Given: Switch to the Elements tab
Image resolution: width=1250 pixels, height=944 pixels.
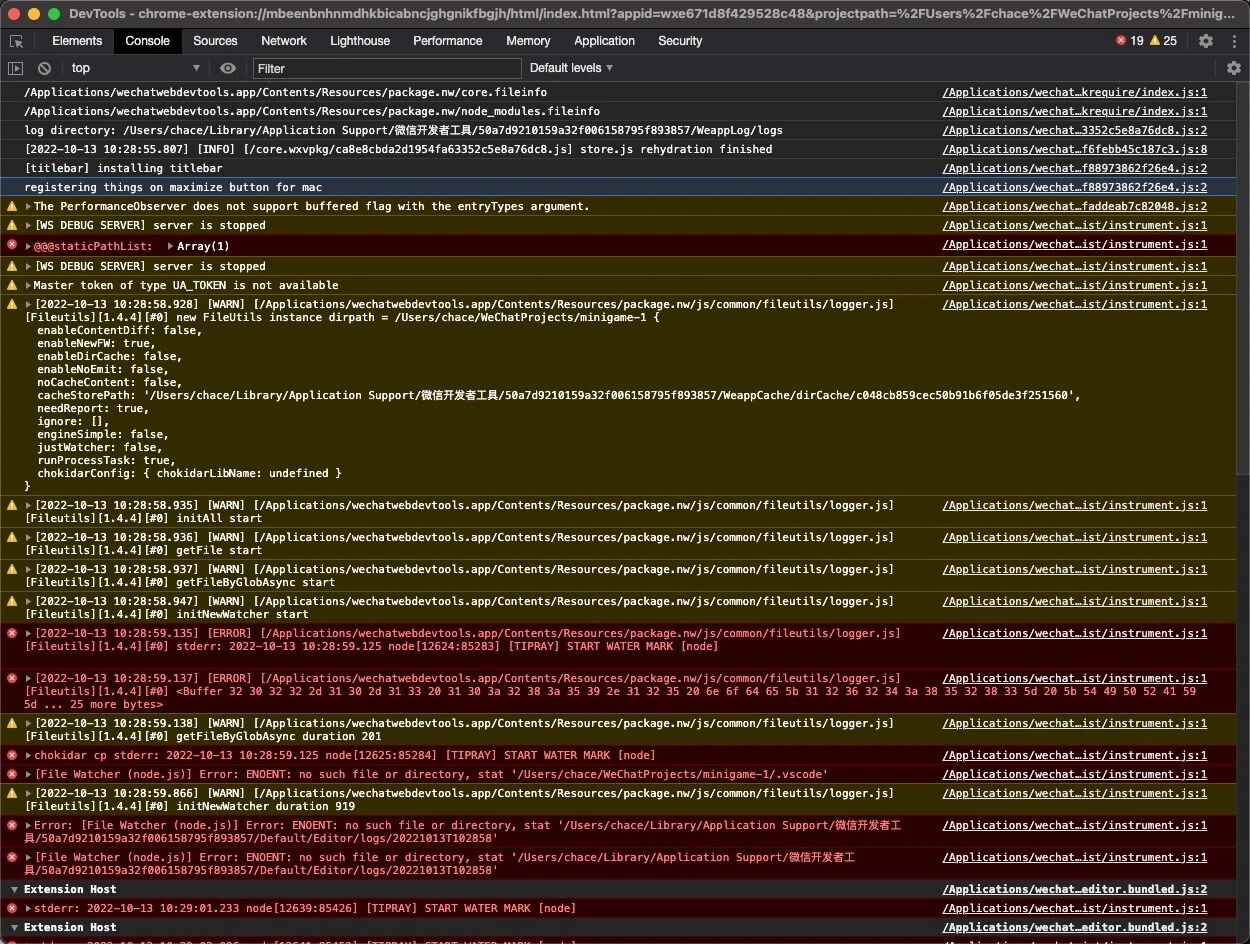Looking at the screenshot, I should click(x=77, y=41).
